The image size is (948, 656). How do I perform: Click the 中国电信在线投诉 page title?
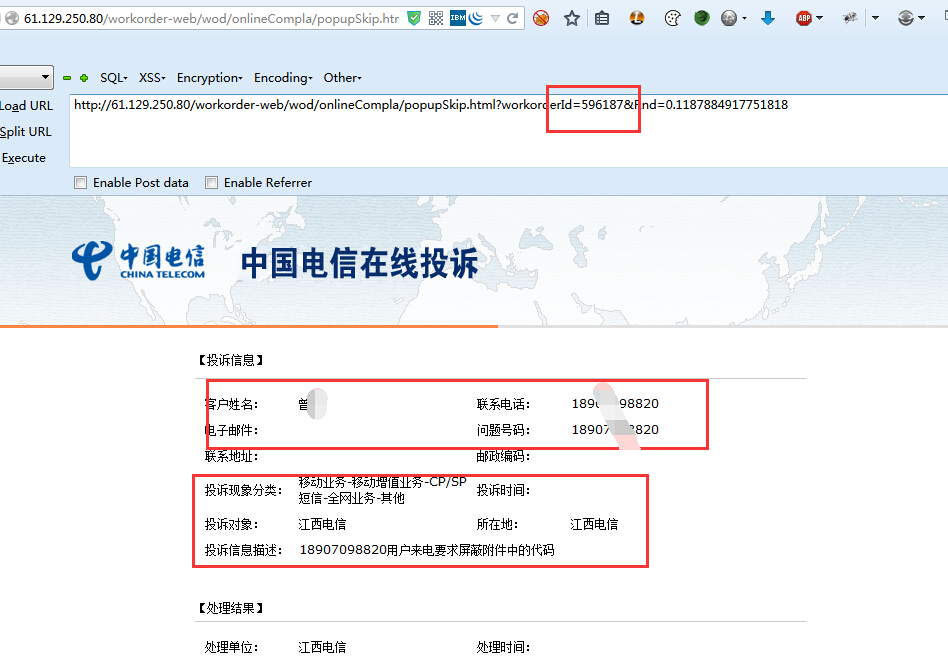click(x=359, y=263)
